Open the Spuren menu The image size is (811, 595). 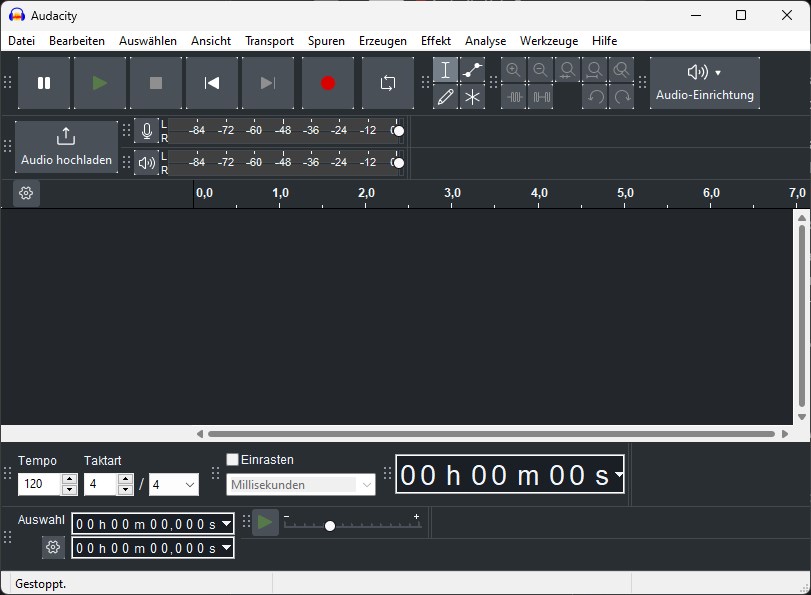click(326, 41)
